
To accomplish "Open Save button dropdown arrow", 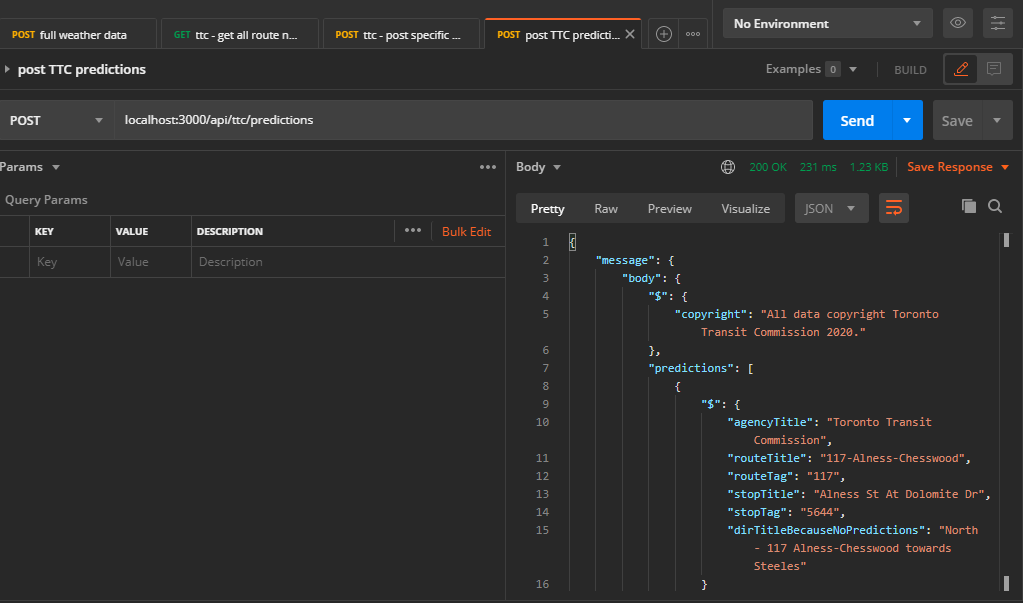I will (997, 120).
